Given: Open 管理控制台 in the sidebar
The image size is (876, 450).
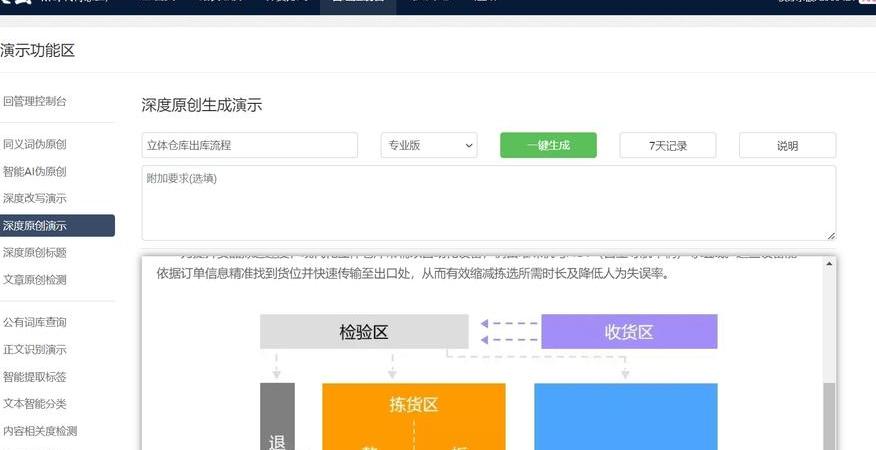Looking at the screenshot, I should [x=35, y=101].
